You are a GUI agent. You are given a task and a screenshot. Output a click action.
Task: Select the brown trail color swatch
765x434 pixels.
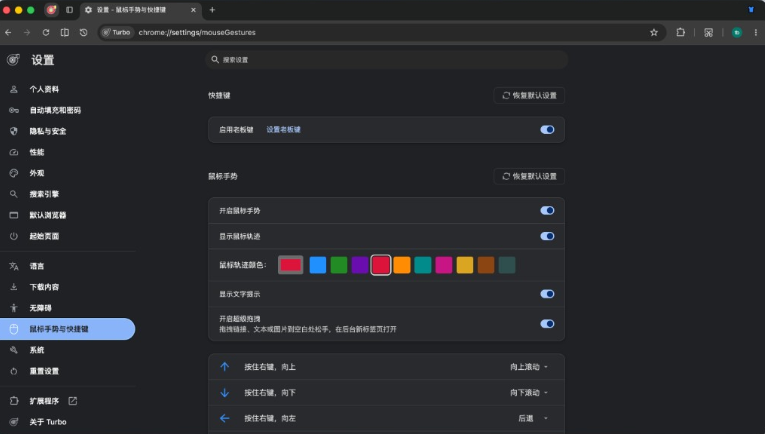tap(485, 265)
